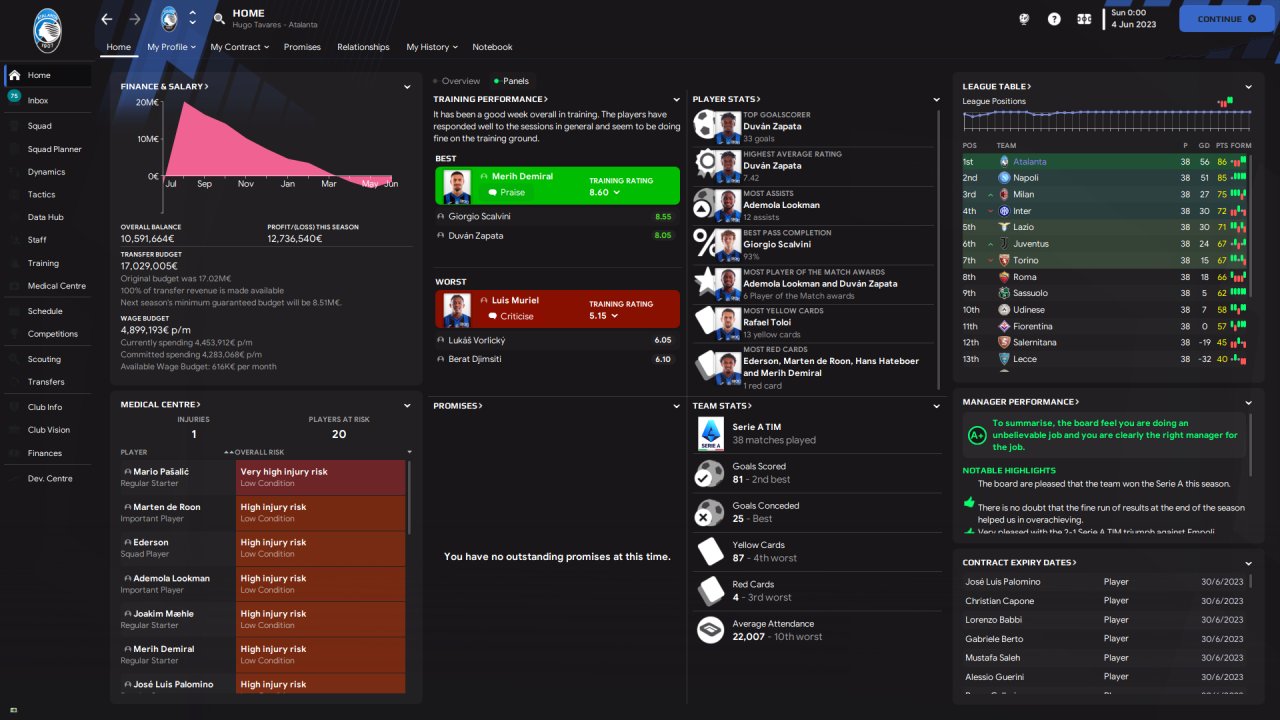
Task: Click the Napoli club badge in league table
Action: click(x=1004, y=178)
